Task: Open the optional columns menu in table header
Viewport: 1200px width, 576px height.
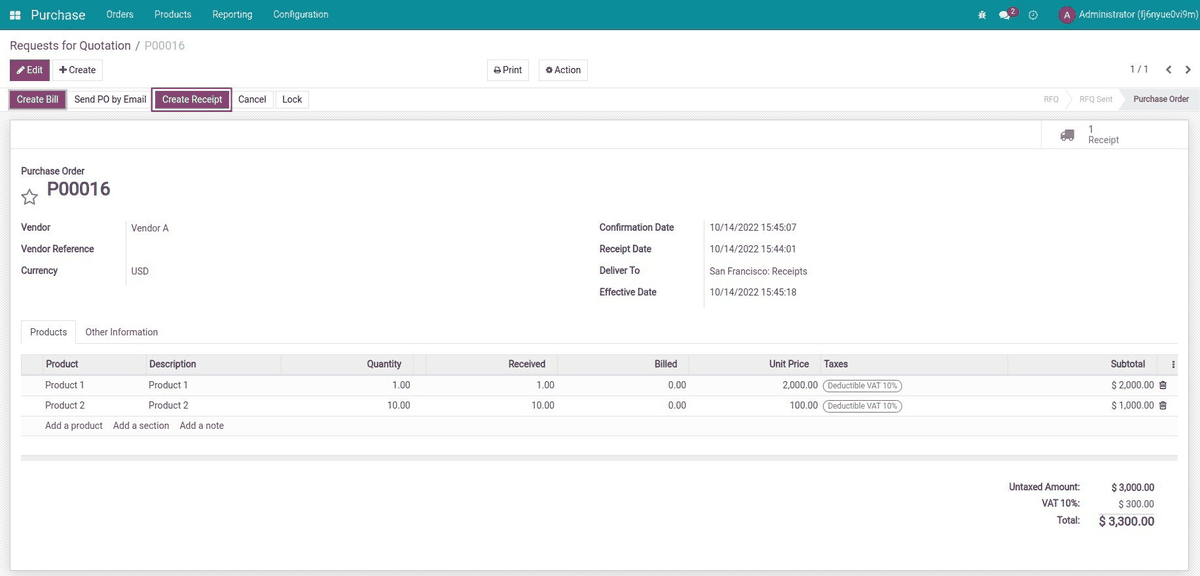Action: (x=1173, y=365)
